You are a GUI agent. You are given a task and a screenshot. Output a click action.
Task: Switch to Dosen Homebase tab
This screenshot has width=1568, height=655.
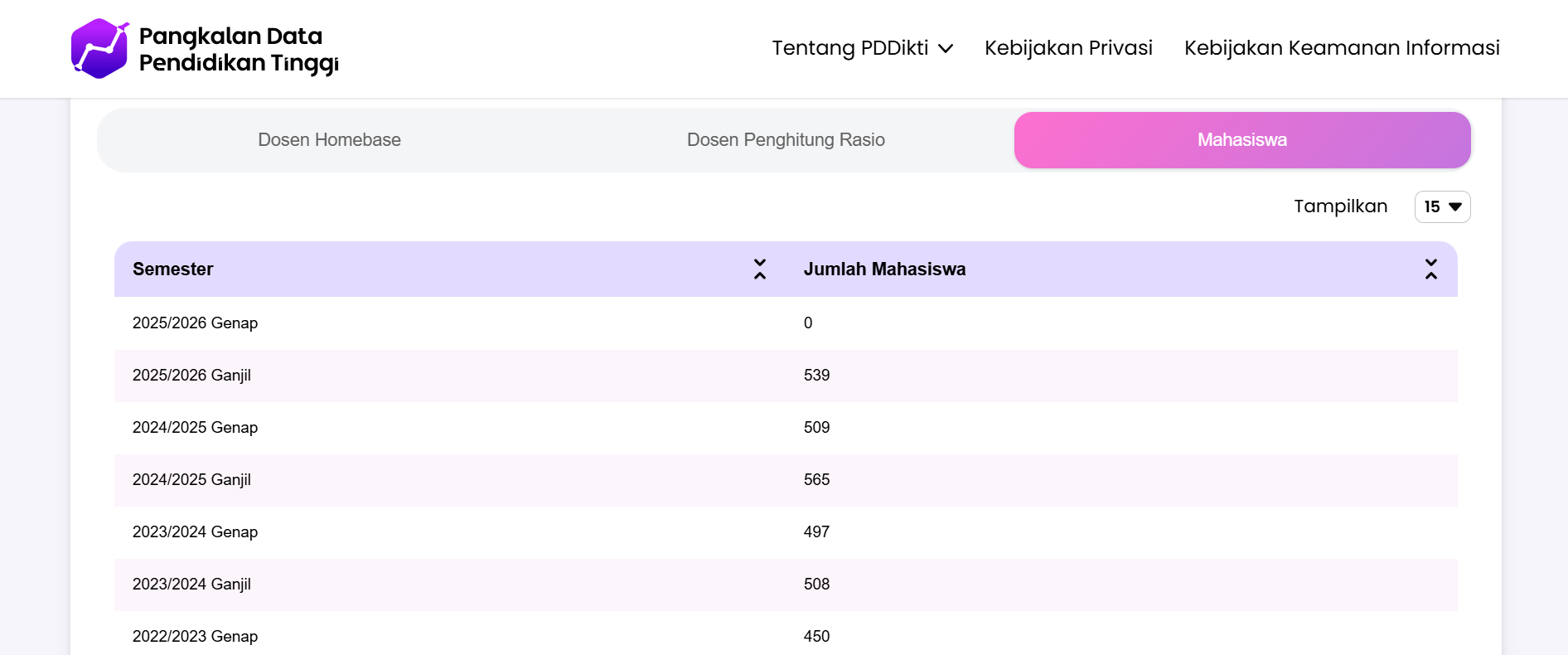[329, 140]
